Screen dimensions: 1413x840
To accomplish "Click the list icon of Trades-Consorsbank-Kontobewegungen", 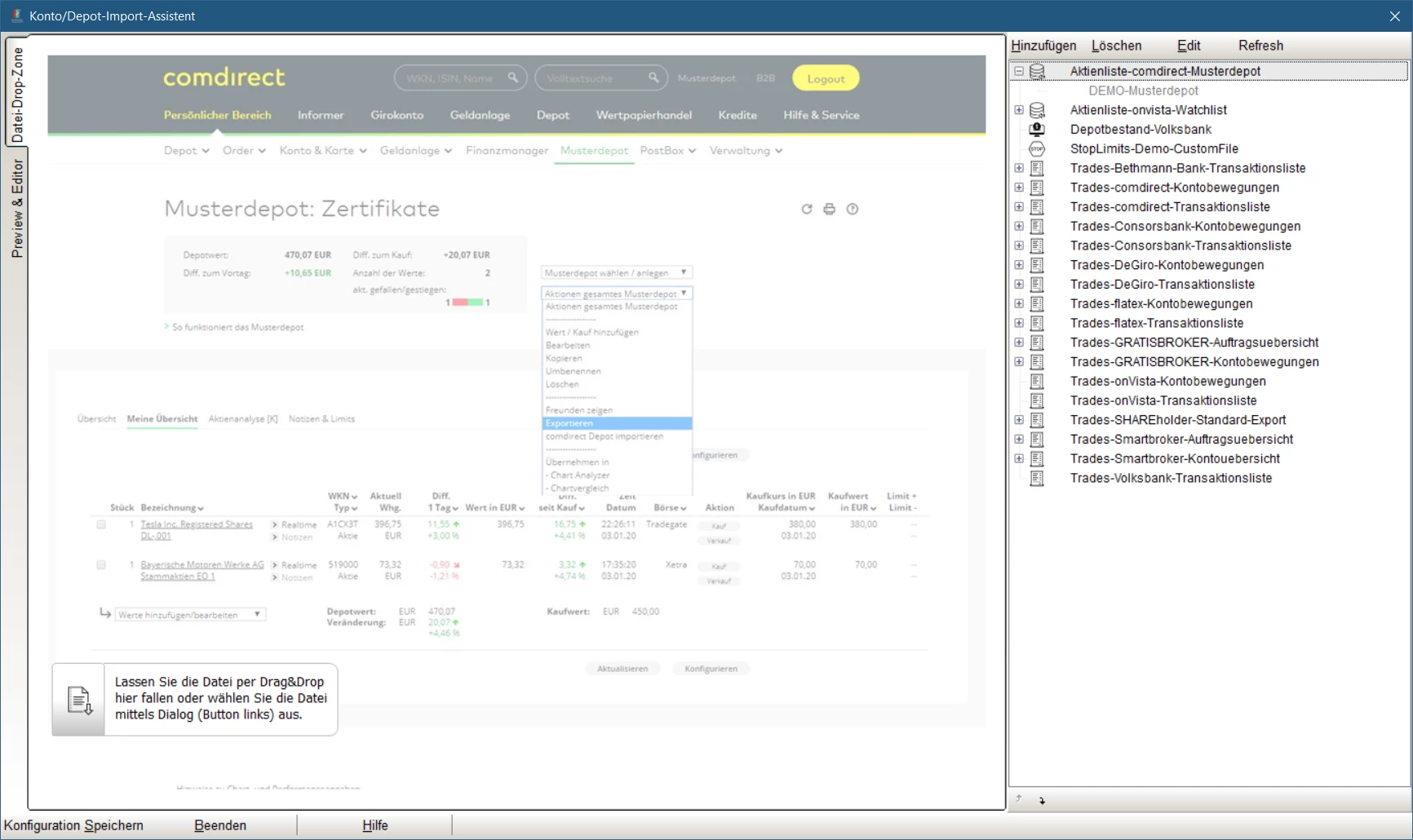I will (x=1037, y=227).
